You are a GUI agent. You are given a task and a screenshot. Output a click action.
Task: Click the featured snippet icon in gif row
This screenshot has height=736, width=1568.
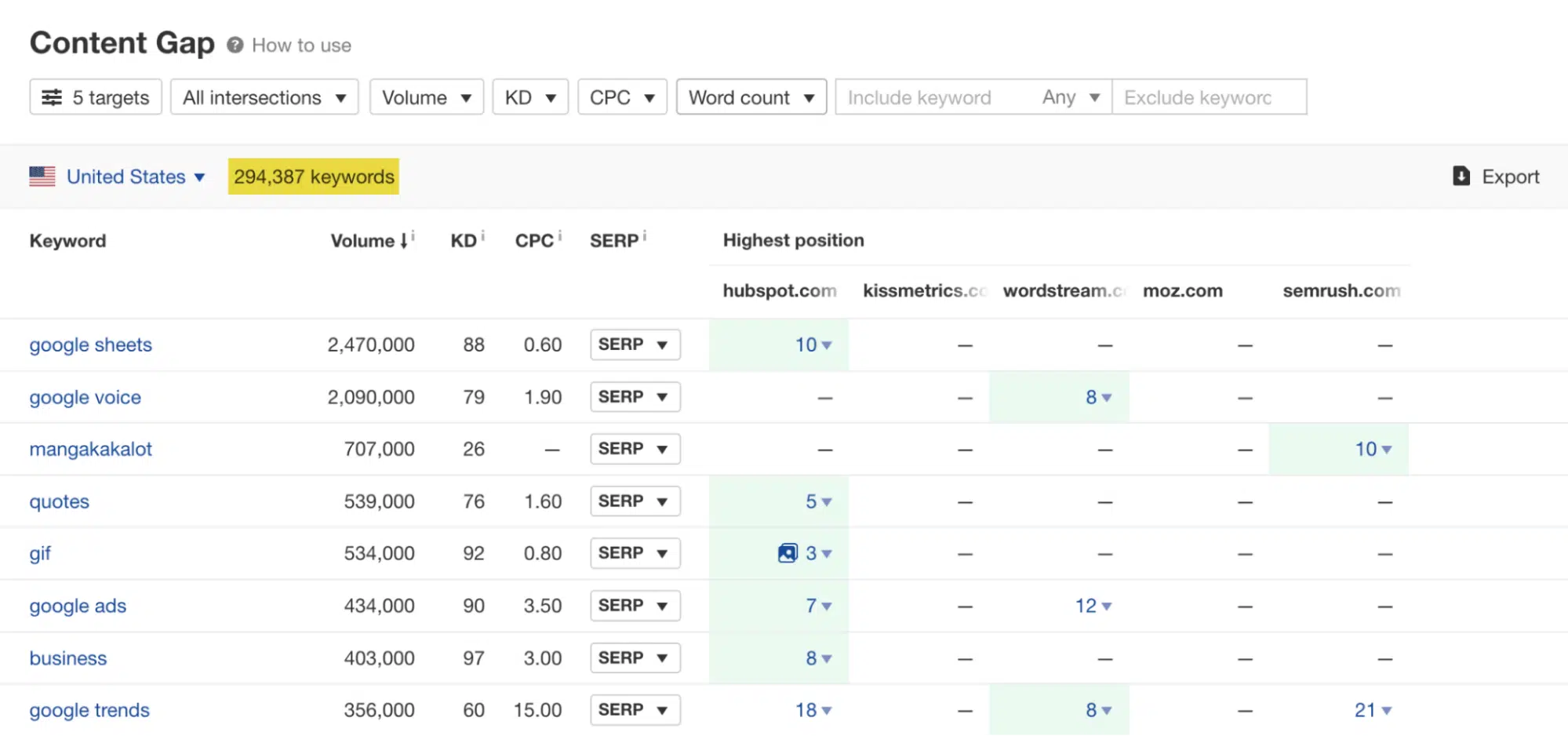(787, 553)
